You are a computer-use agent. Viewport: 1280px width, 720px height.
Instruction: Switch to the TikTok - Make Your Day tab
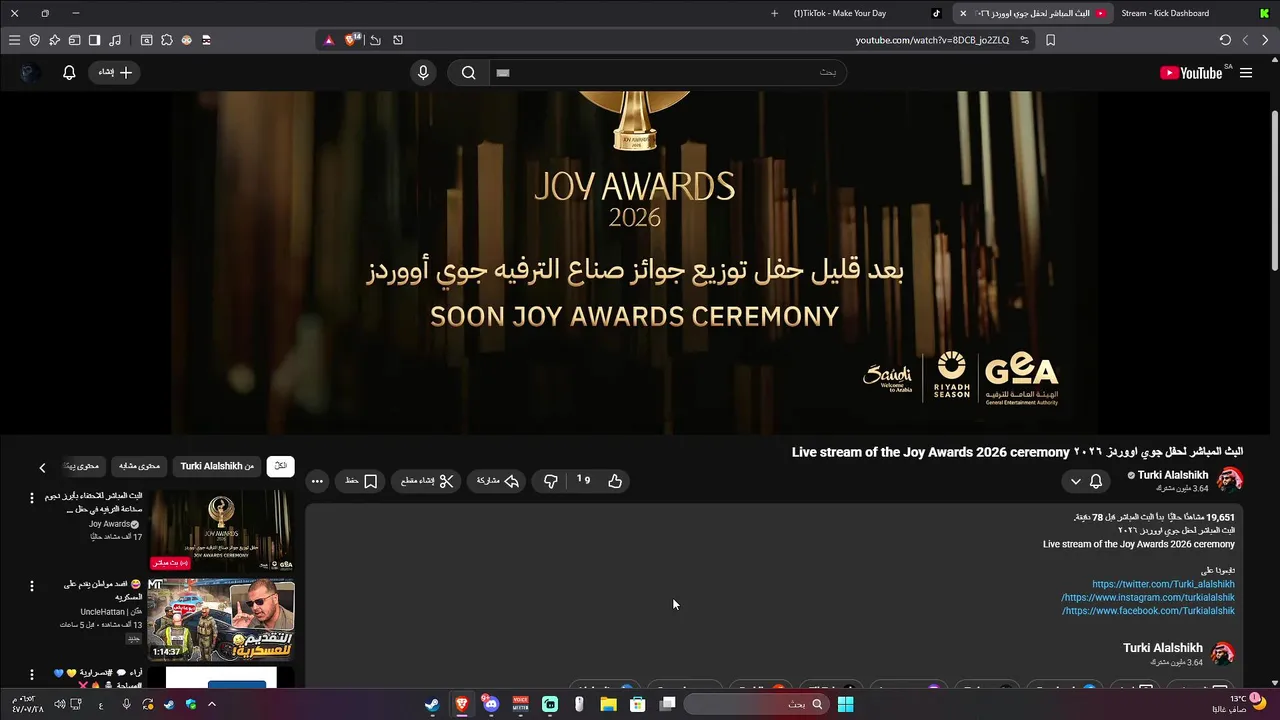840,13
